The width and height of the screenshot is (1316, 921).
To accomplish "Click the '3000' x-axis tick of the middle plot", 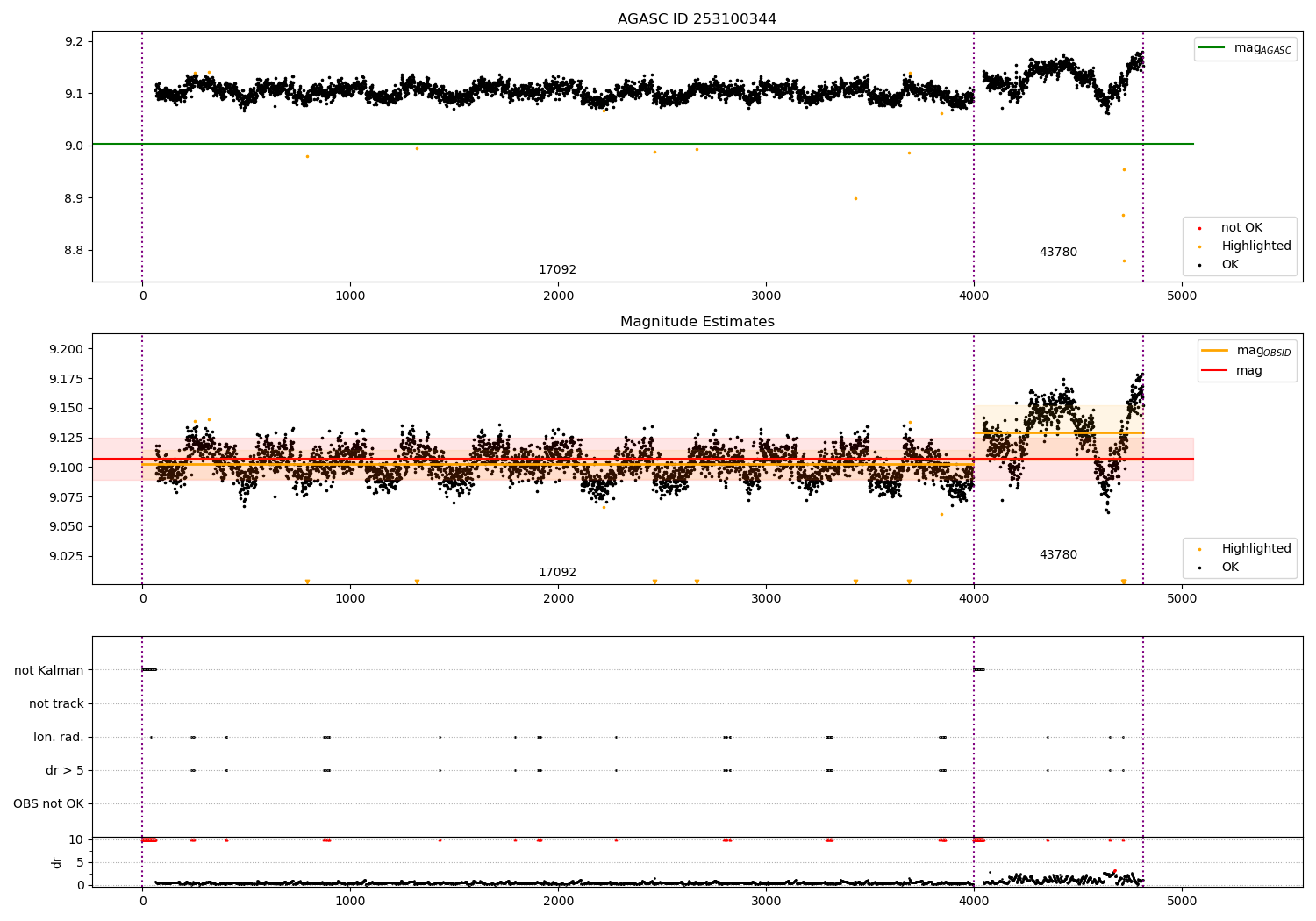I will (x=766, y=599).
